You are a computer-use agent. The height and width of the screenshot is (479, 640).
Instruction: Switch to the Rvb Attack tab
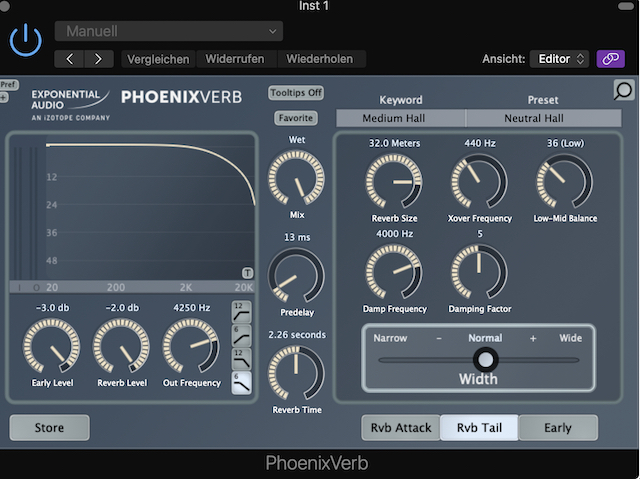point(401,428)
